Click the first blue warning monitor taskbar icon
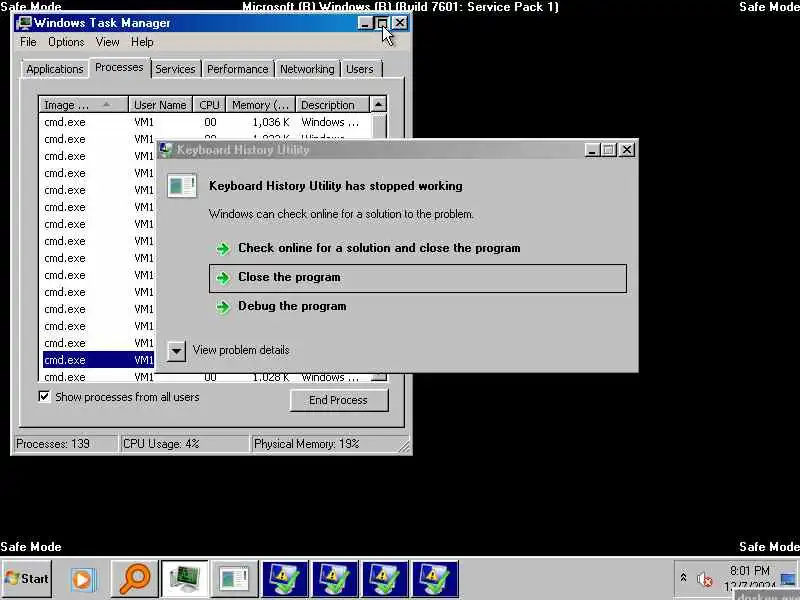 (x=285, y=579)
